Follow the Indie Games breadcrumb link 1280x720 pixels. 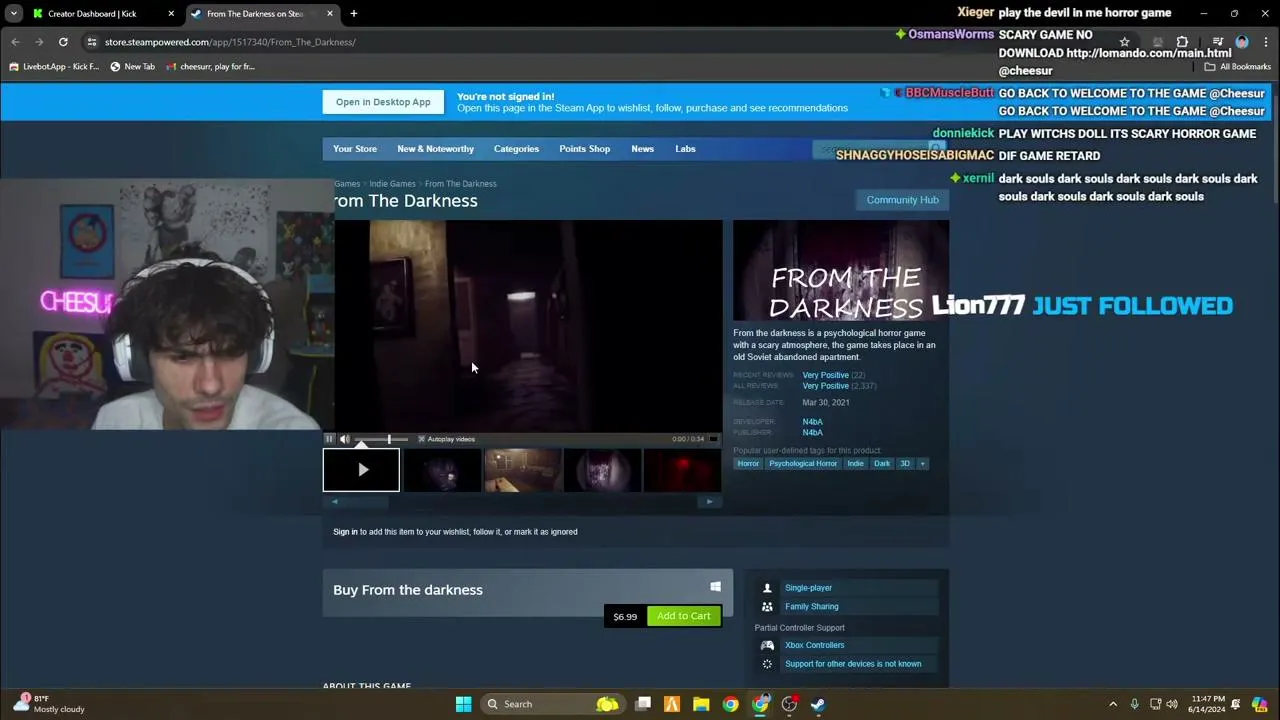click(392, 184)
